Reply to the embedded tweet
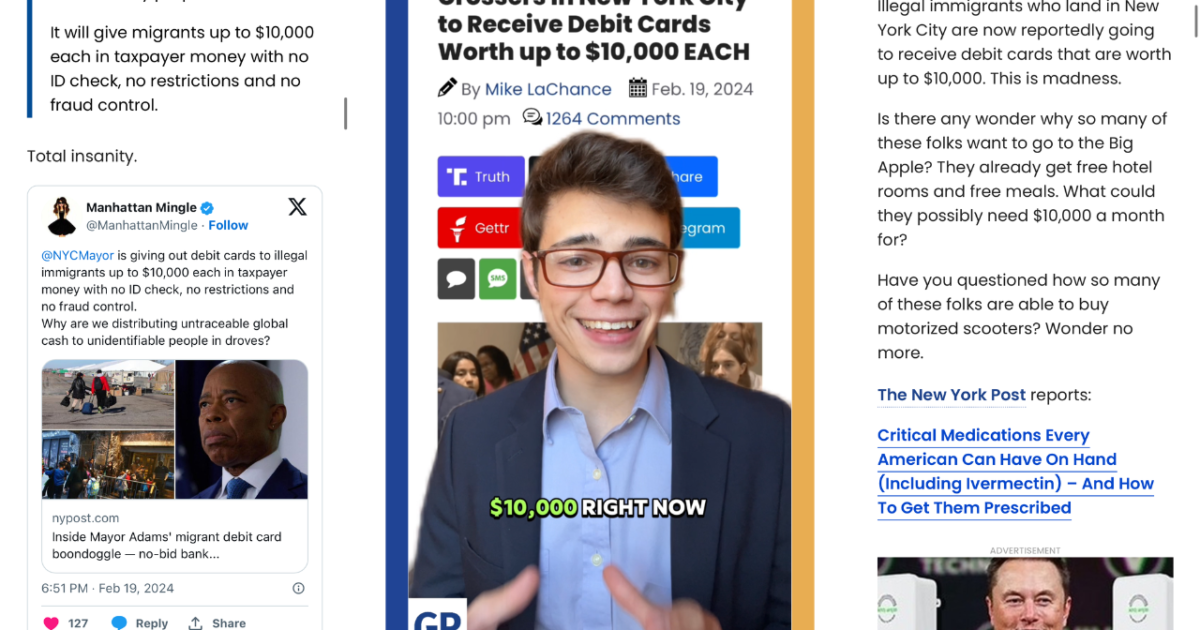Image resolution: width=1200 pixels, height=630 pixels. pos(140,623)
